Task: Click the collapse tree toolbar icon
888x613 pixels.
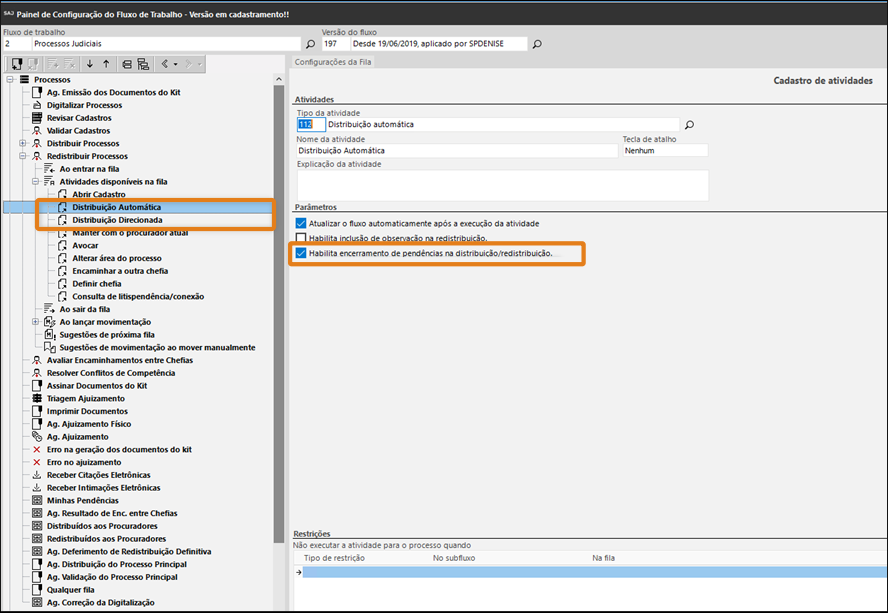Action: click(x=127, y=64)
